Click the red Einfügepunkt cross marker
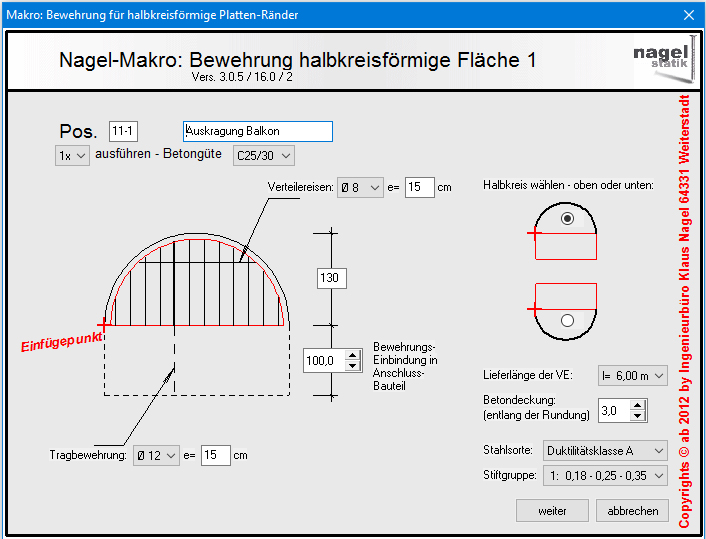Image resolution: width=706 pixels, height=539 pixels. [x=104, y=325]
